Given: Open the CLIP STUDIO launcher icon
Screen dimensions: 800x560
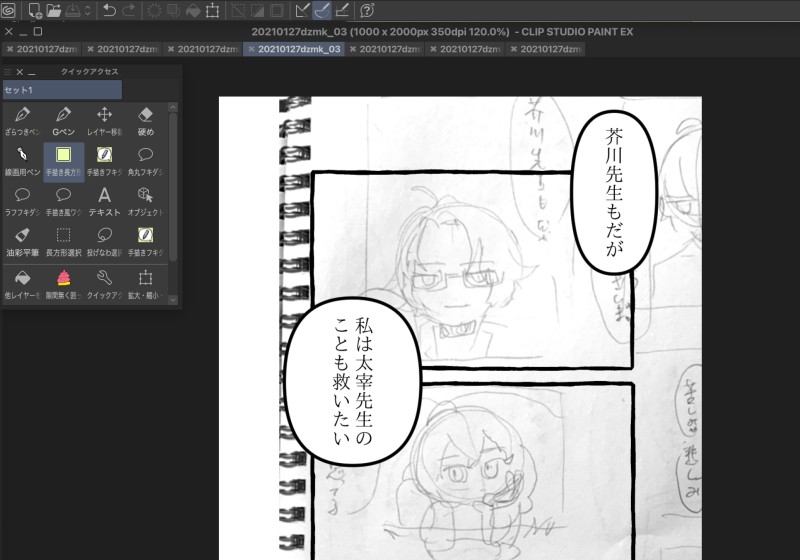Looking at the screenshot, I should coord(8,10).
